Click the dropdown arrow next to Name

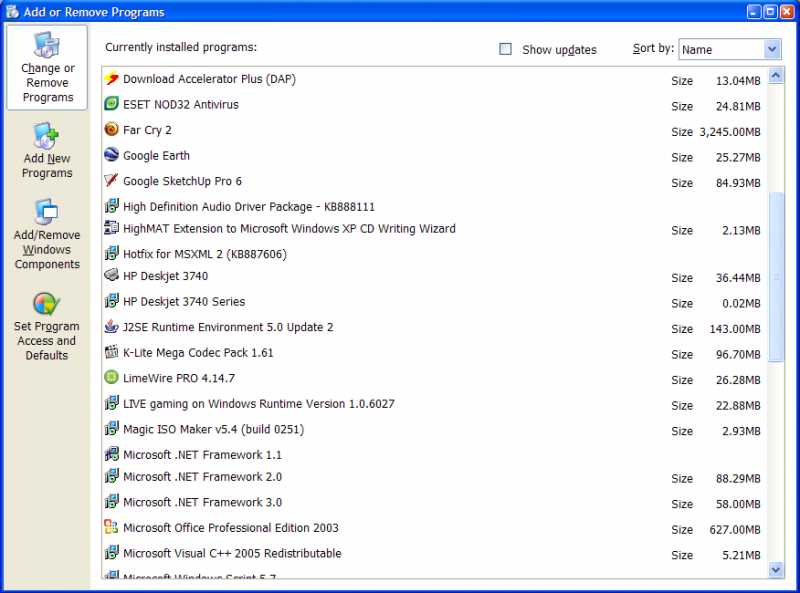pos(770,48)
